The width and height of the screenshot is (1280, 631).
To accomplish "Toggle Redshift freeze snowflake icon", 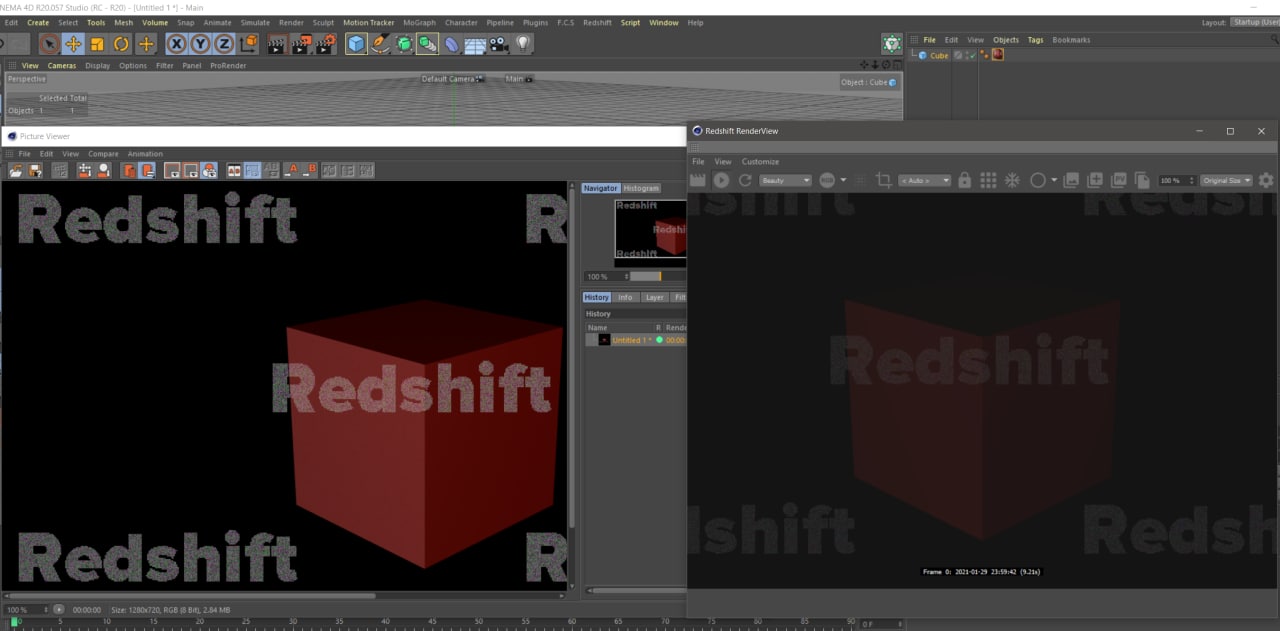I will [x=1012, y=180].
